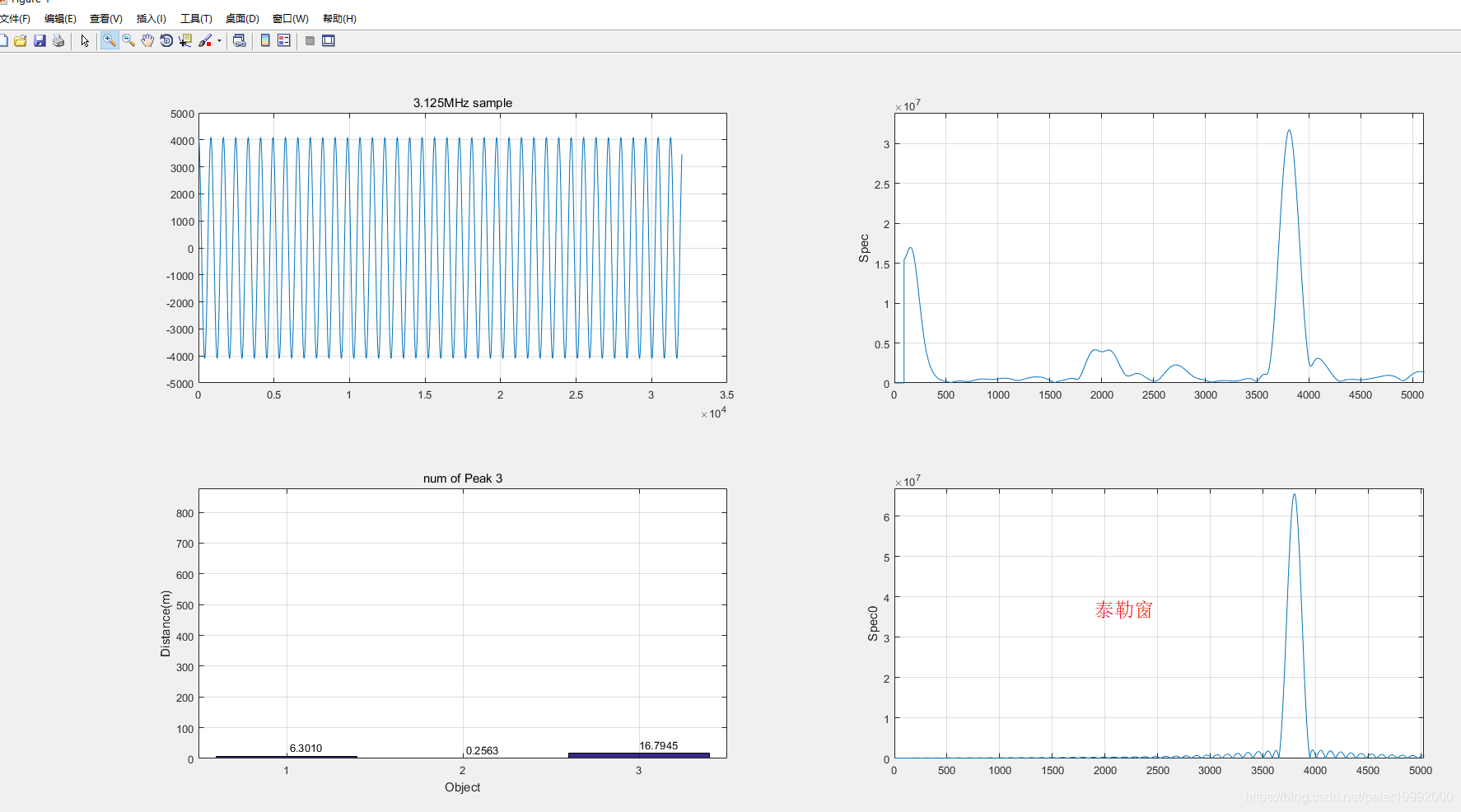Click the link plot icon
The height and width of the screenshot is (812, 1461).
240,40
